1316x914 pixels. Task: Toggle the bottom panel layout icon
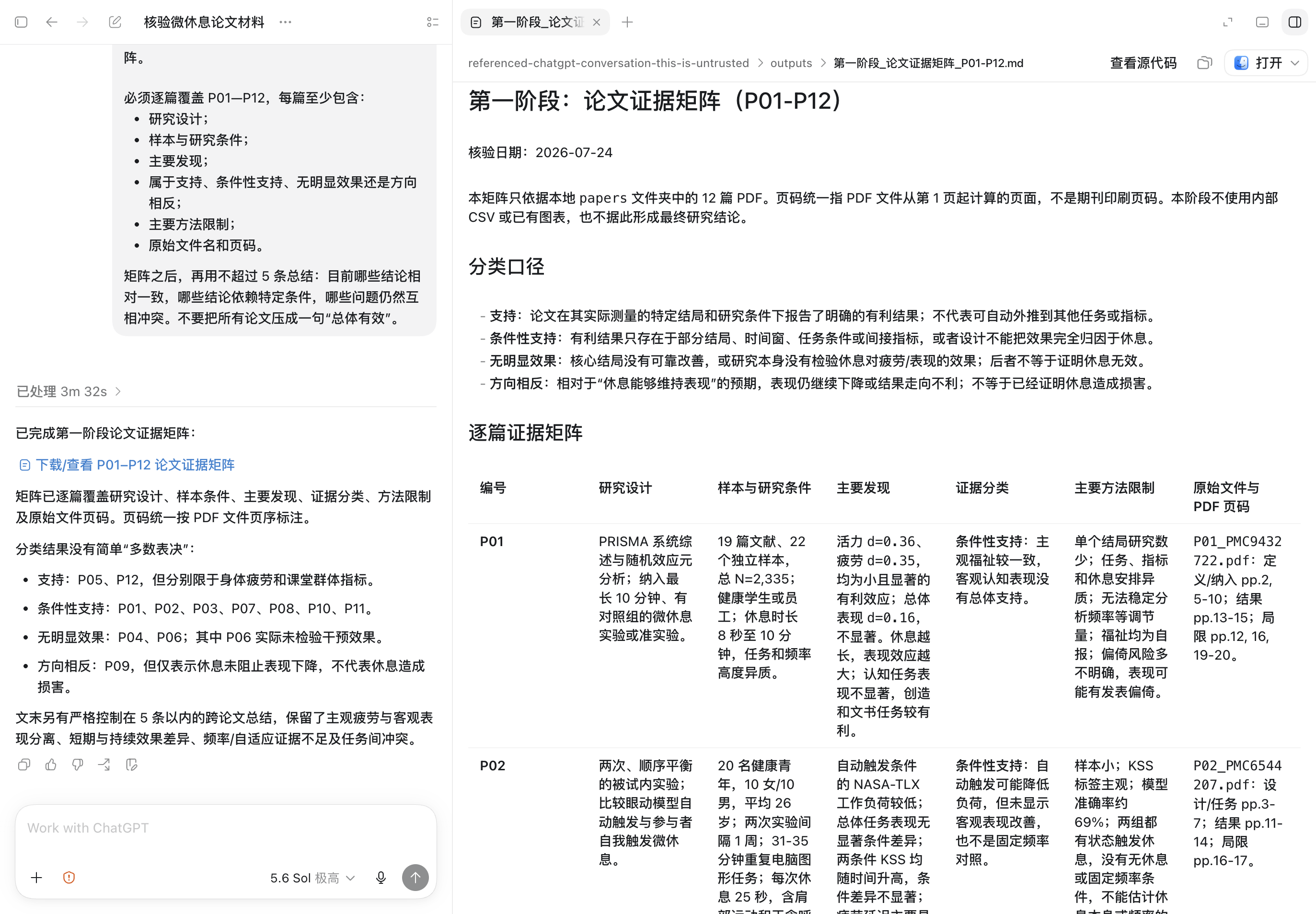[x=1262, y=23]
